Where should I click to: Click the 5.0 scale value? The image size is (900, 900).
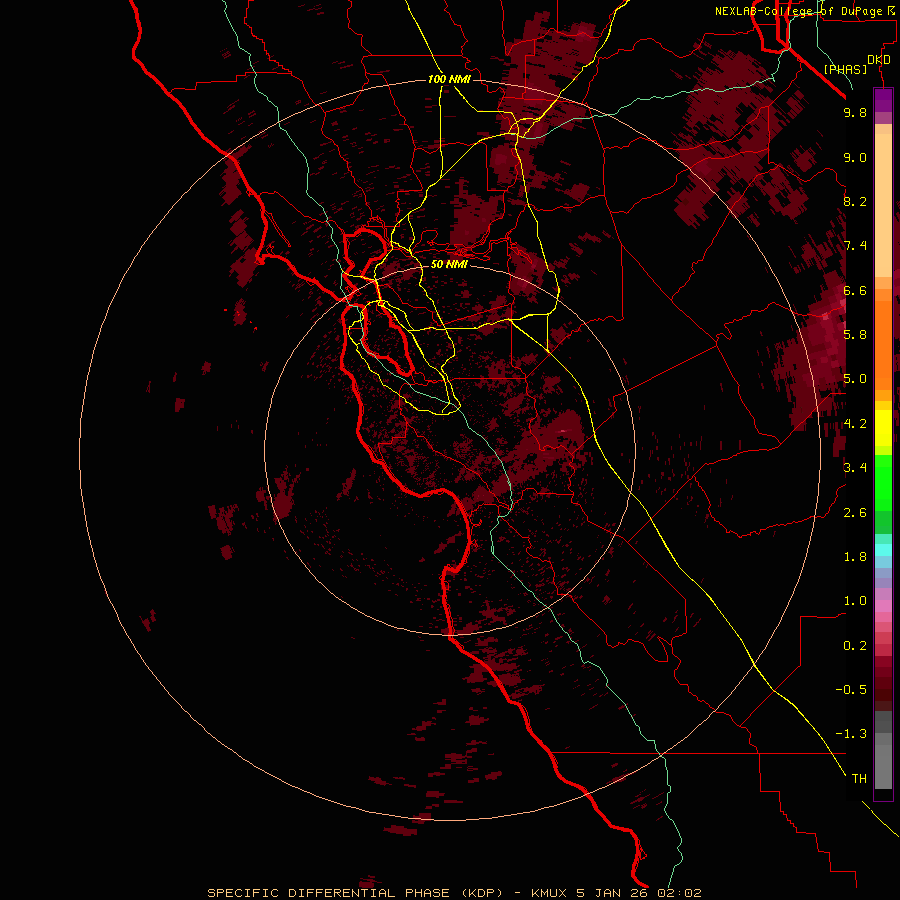click(x=855, y=379)
